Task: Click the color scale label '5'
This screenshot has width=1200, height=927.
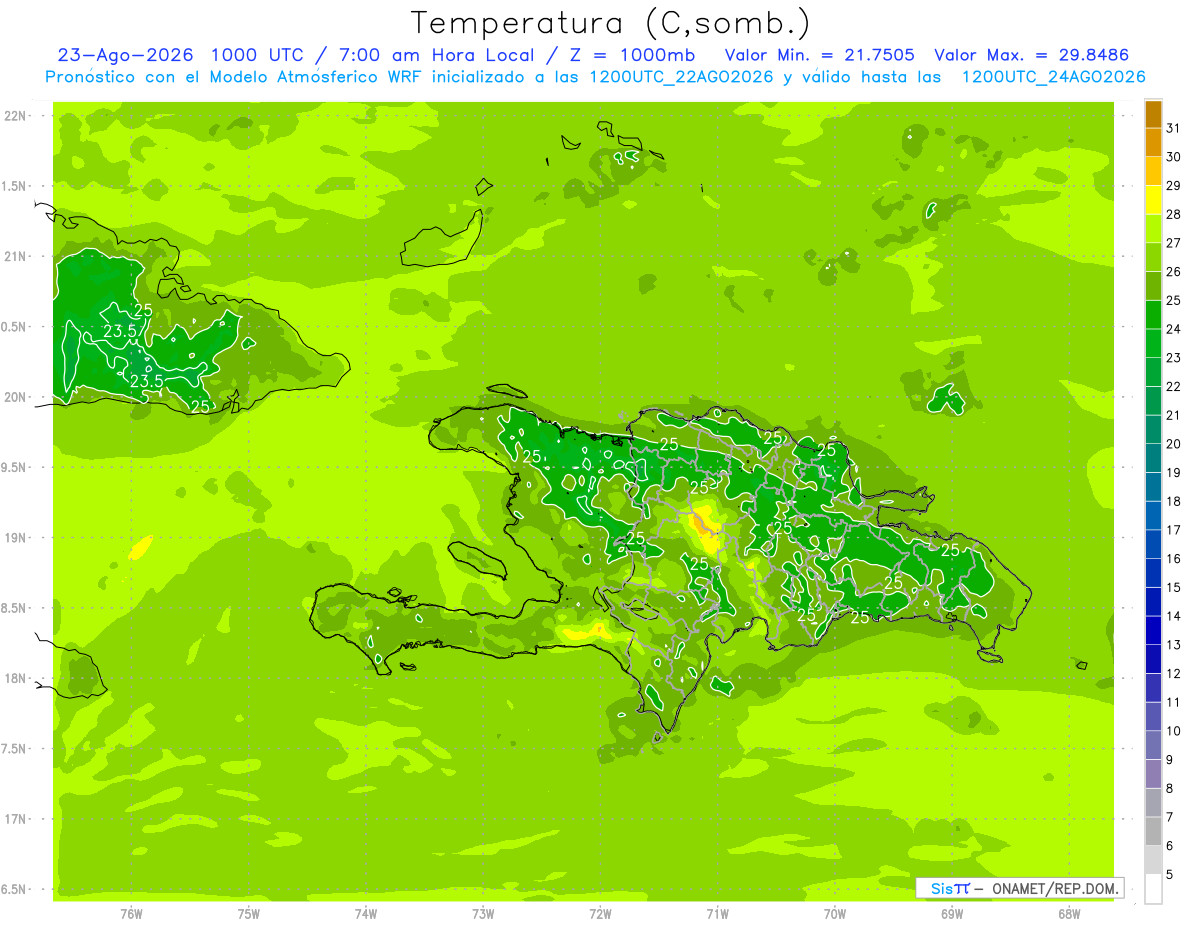Action: [1170, 875]
